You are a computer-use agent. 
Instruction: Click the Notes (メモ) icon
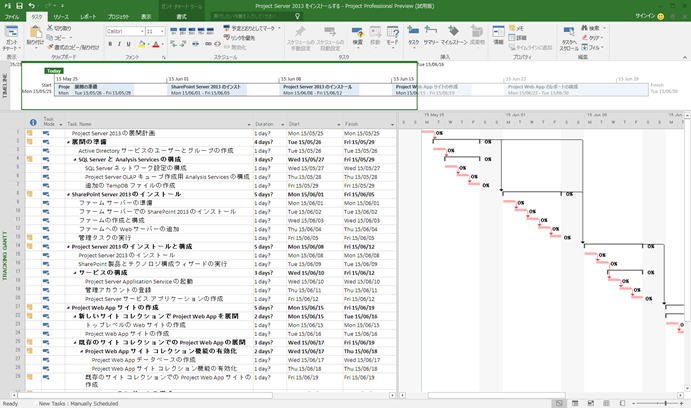(x=512, y=28)
